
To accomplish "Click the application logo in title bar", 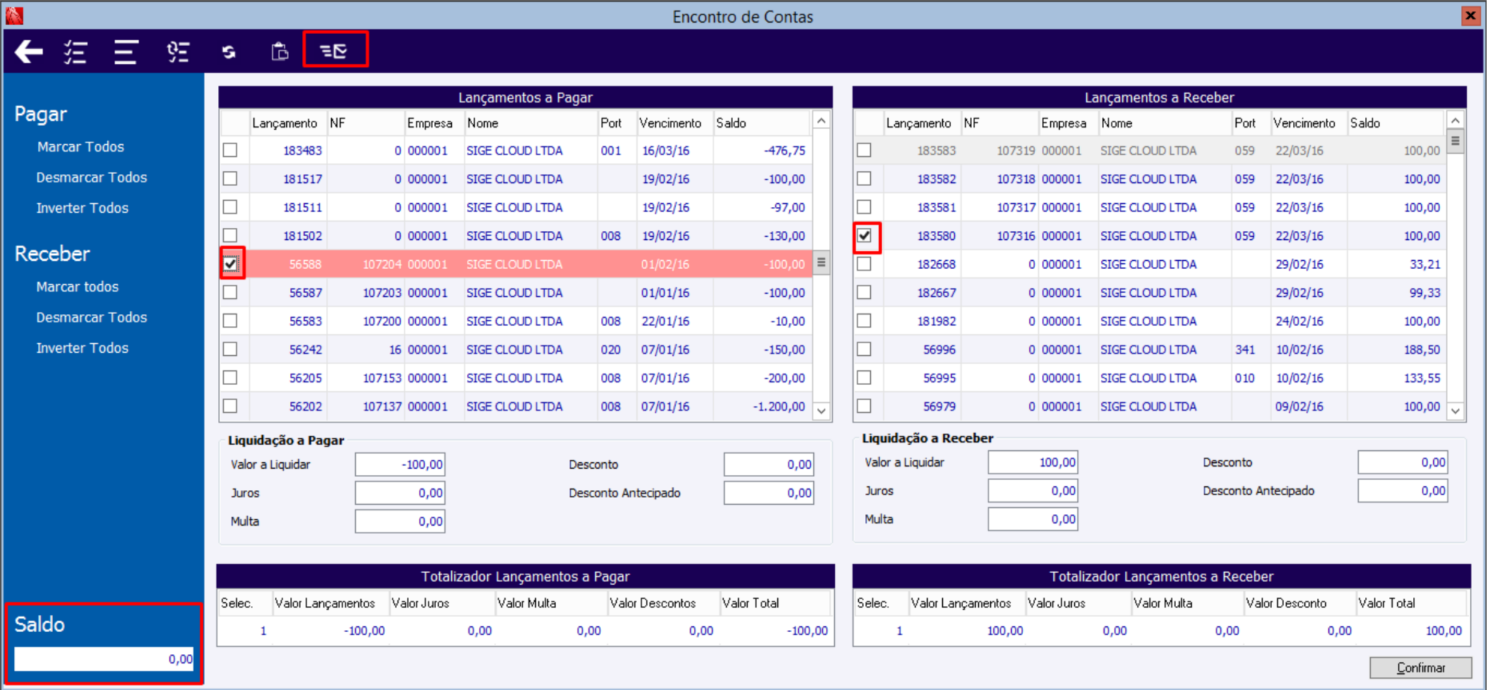I will (12, 16).
